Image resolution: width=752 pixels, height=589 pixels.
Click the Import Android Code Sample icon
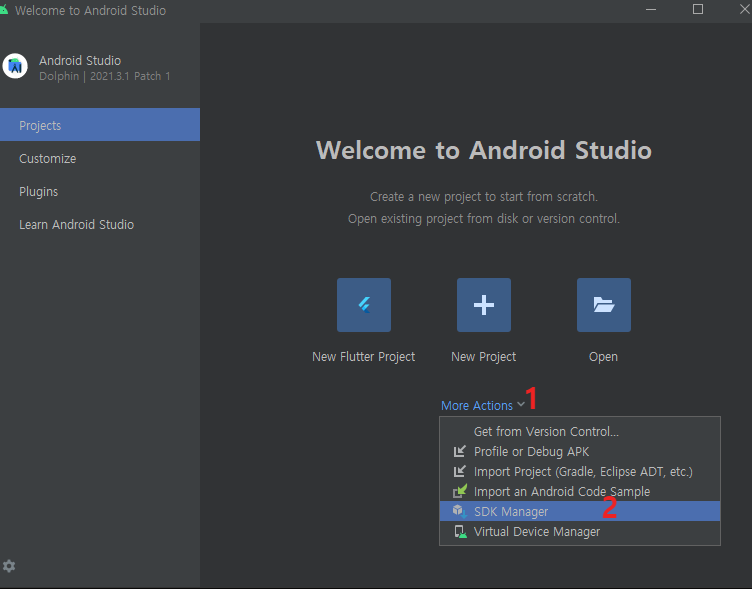coord(460,491)
